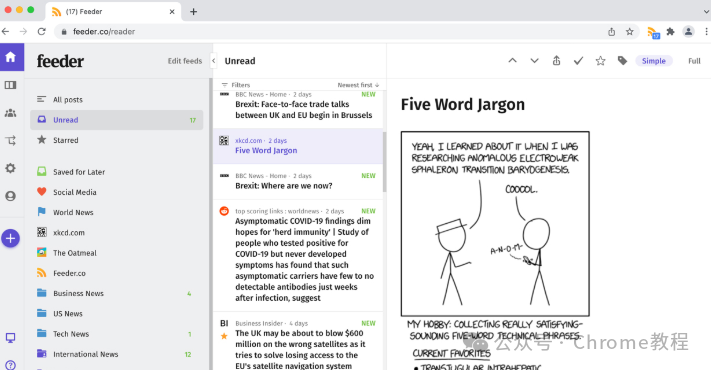This screenshot has height=370, width=711.
Task: Open the Home icon in left rail
Action: coord(11,57)
